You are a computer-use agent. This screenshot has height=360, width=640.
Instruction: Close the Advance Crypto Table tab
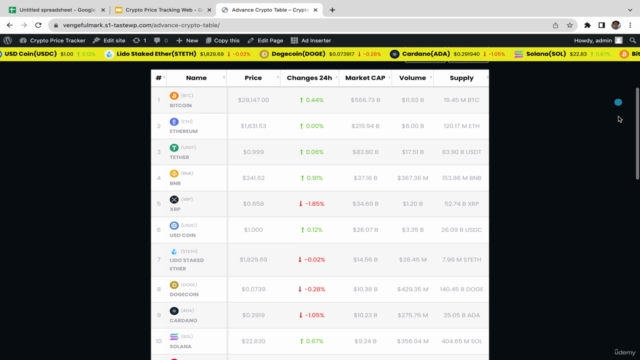click(x=316, y=10)
